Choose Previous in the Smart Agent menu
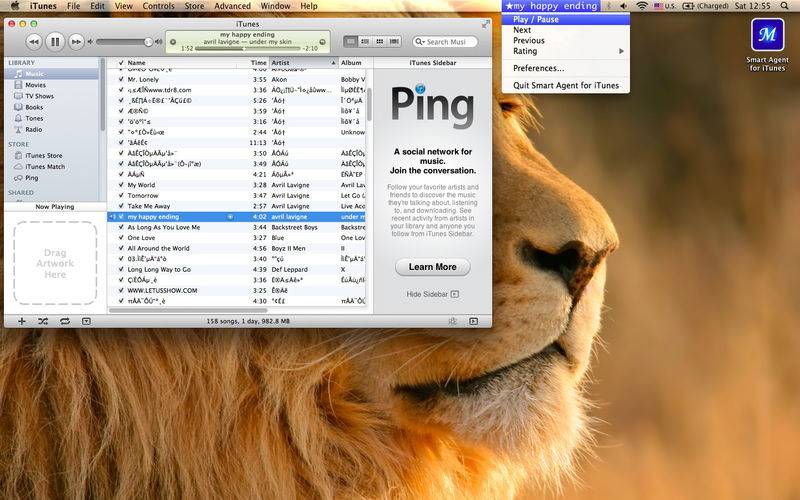The width and height of the screenshot is (800, 500). coord(565,40)
